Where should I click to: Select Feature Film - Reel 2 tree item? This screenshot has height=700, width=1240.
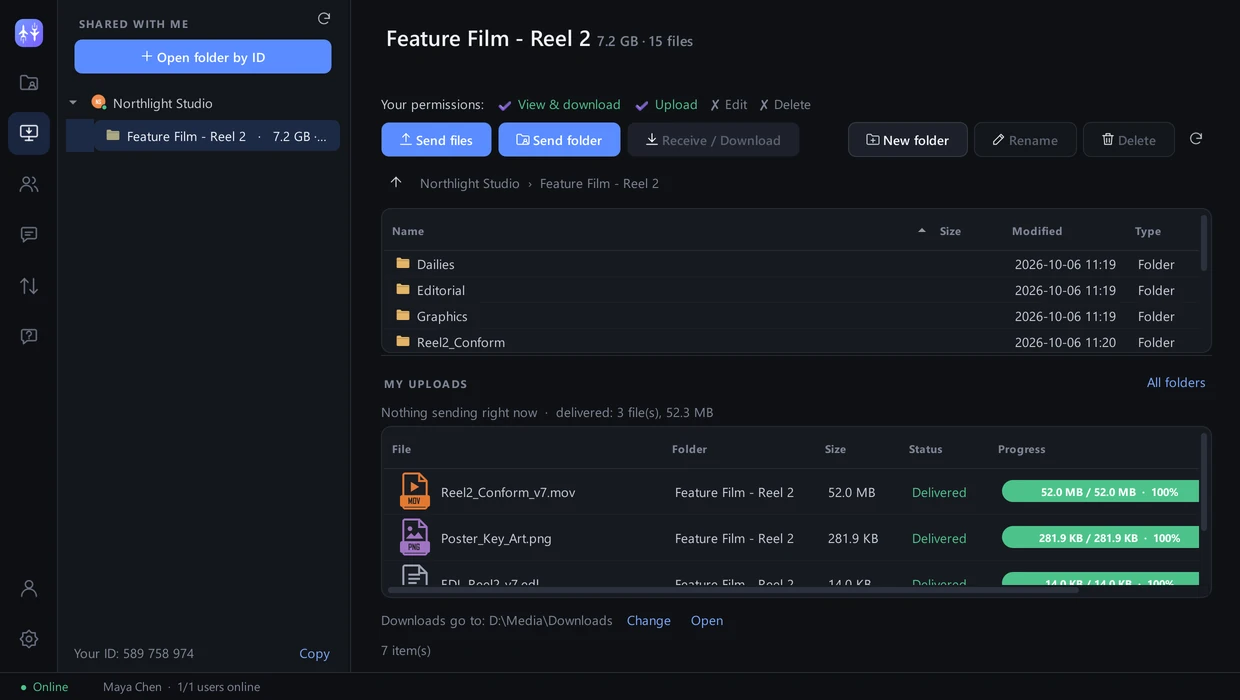pos(217,136)
